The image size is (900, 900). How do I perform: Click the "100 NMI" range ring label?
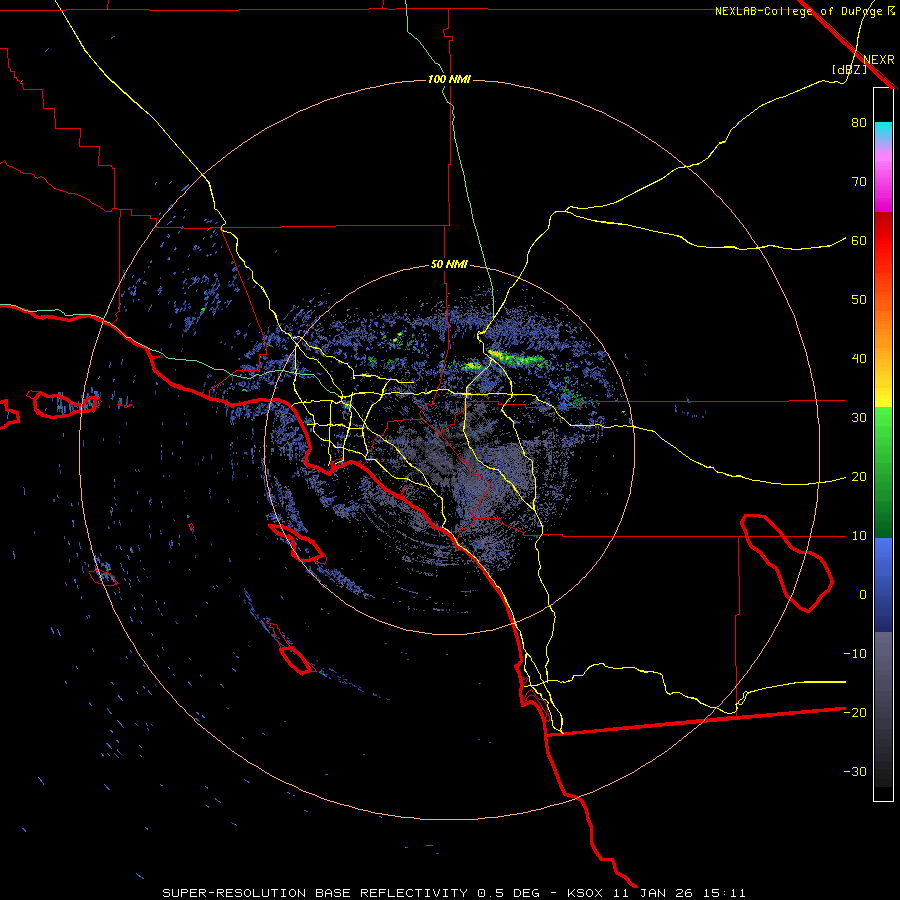pyautogui.click(x=449, y=79)
